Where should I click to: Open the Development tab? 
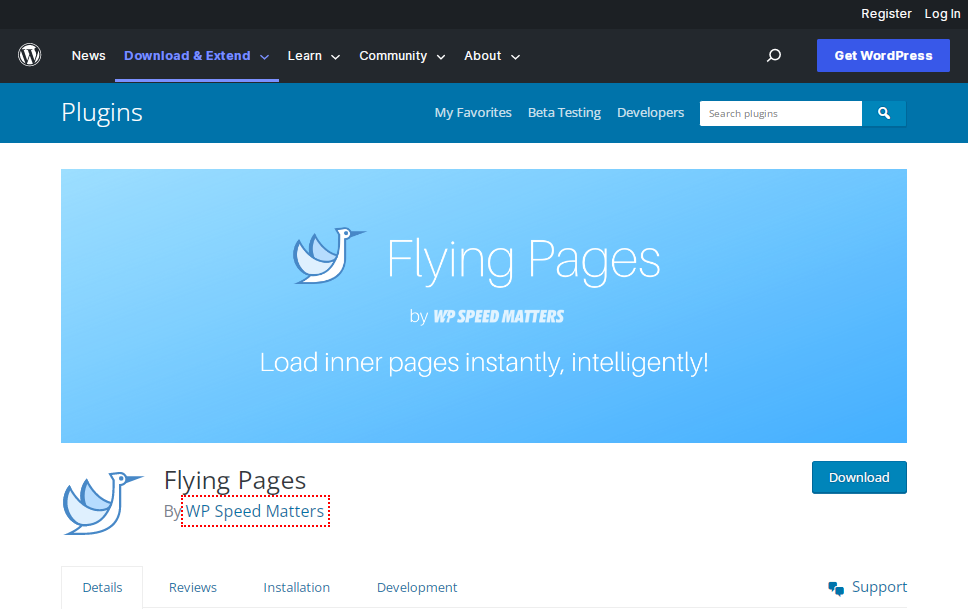[x=417, y=587]
